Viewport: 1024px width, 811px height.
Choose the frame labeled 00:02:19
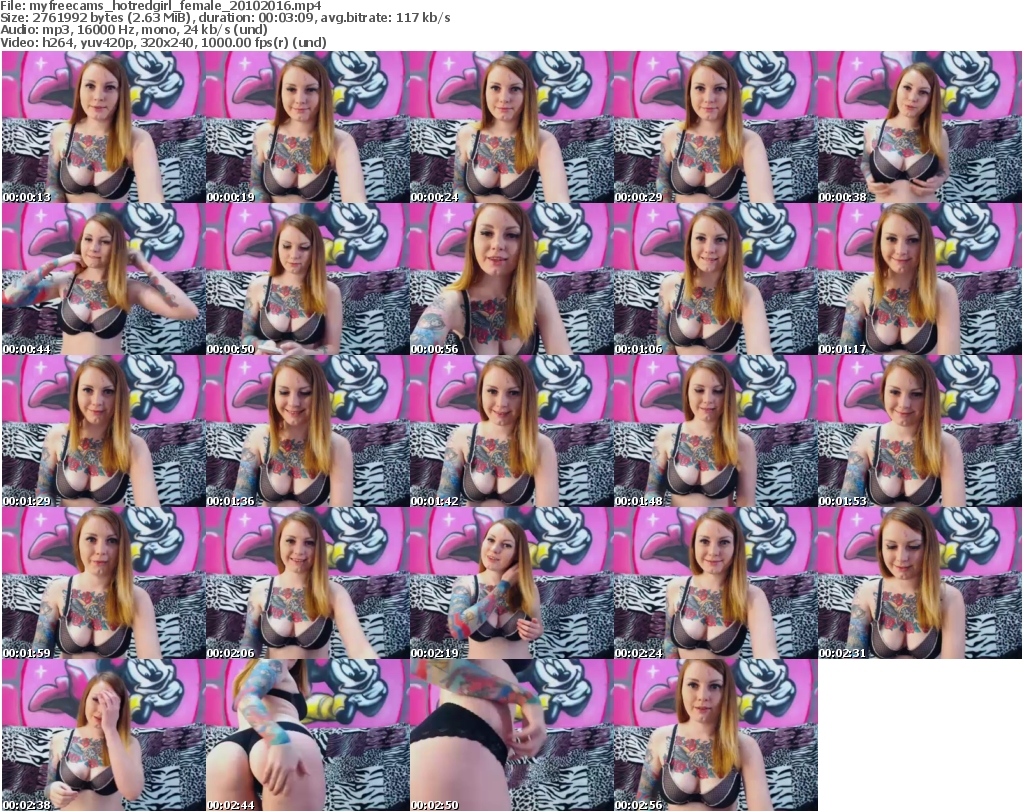point(511,583)
